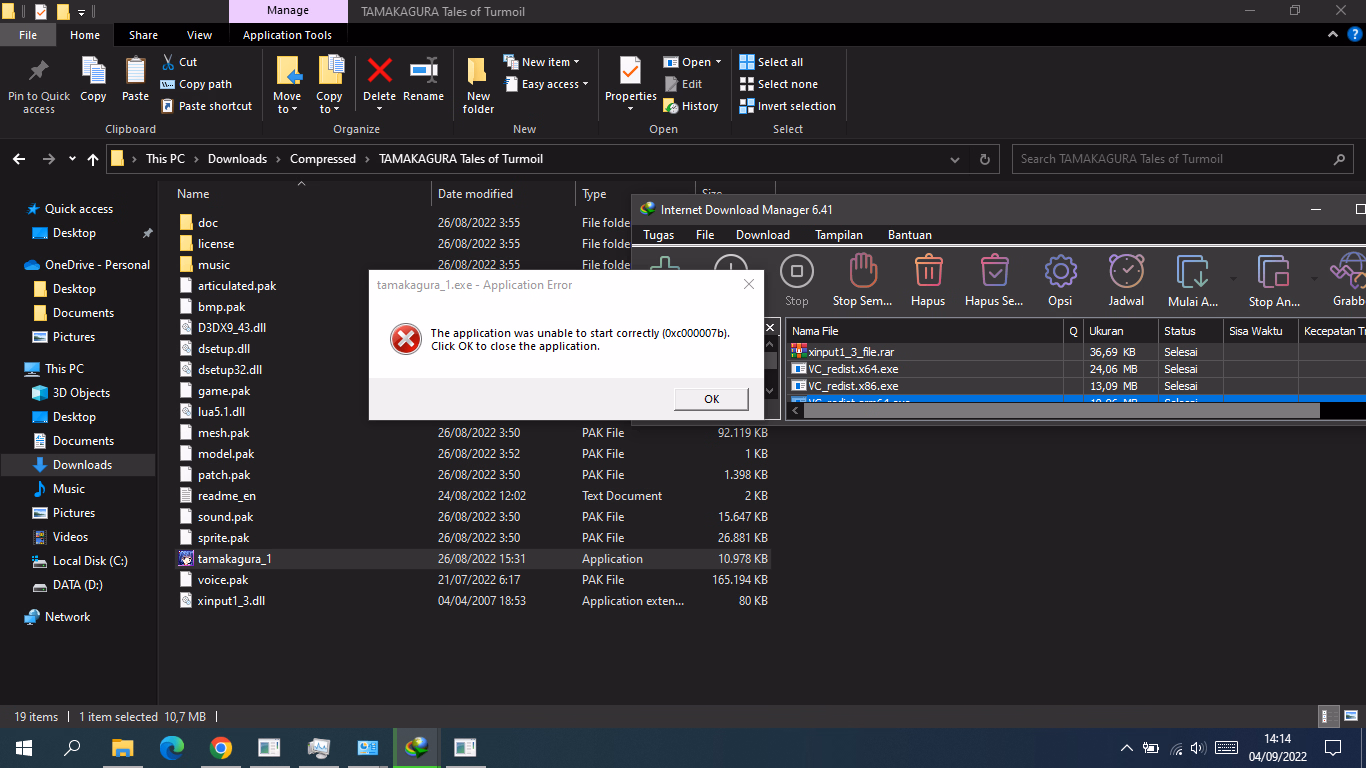Create a New folder from ribbon
Viewport: 1366px width, 768px height.
(x=478, y=85)
